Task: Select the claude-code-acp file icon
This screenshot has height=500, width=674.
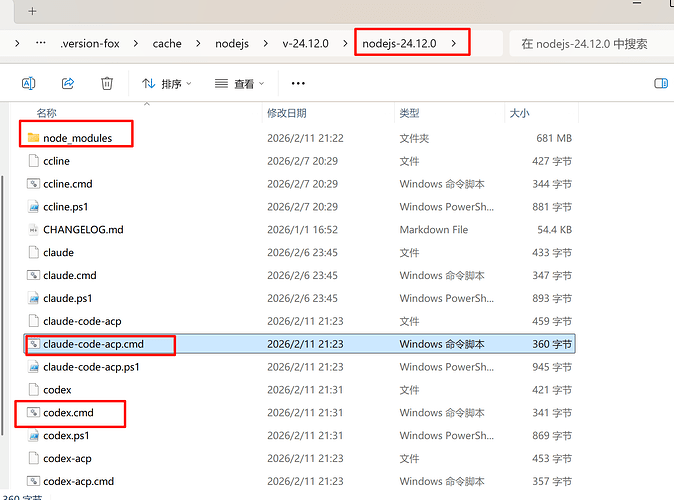Action: tap(34, 321)
